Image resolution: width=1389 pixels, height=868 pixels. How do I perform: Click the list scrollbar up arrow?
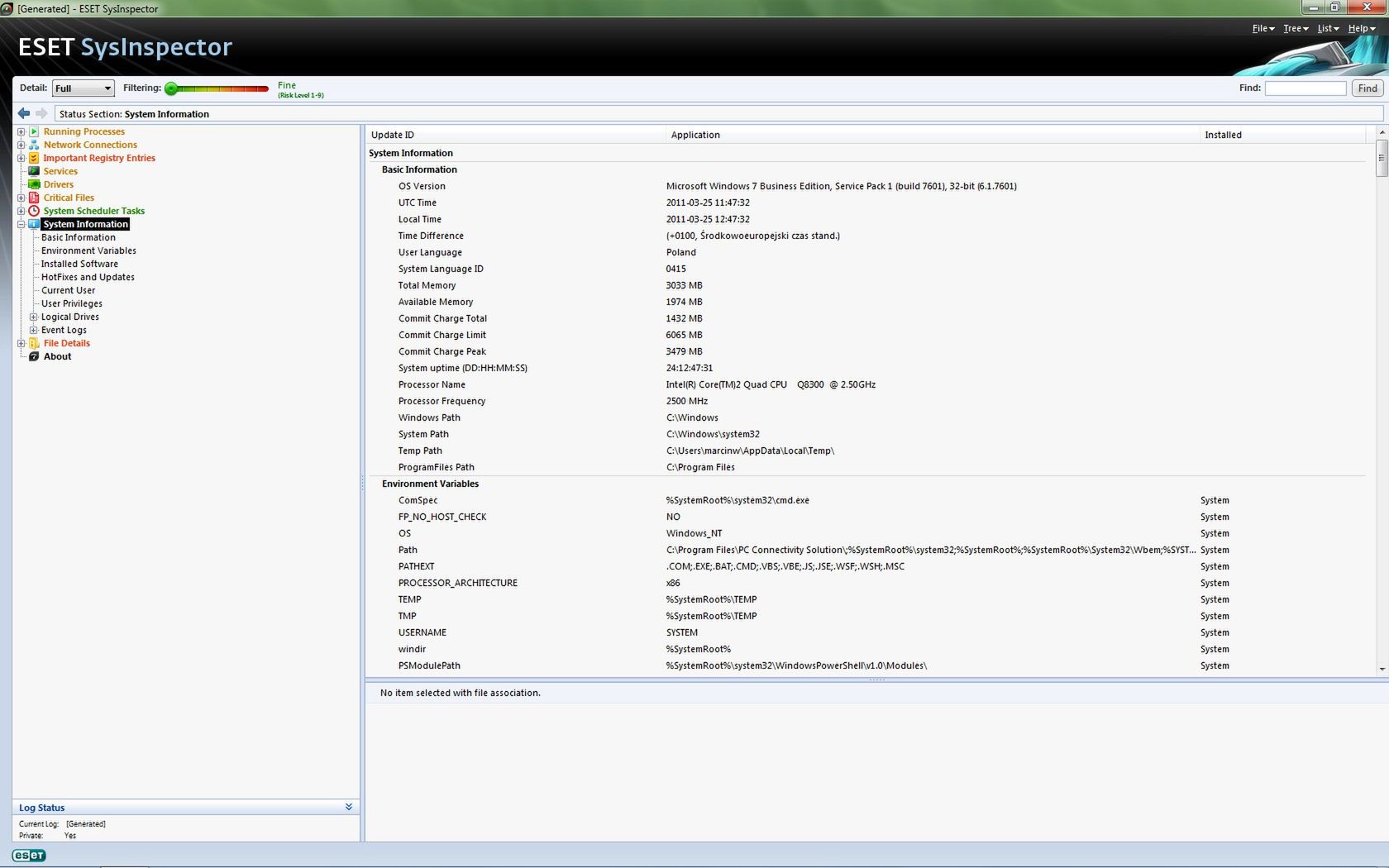(1381, 132)
